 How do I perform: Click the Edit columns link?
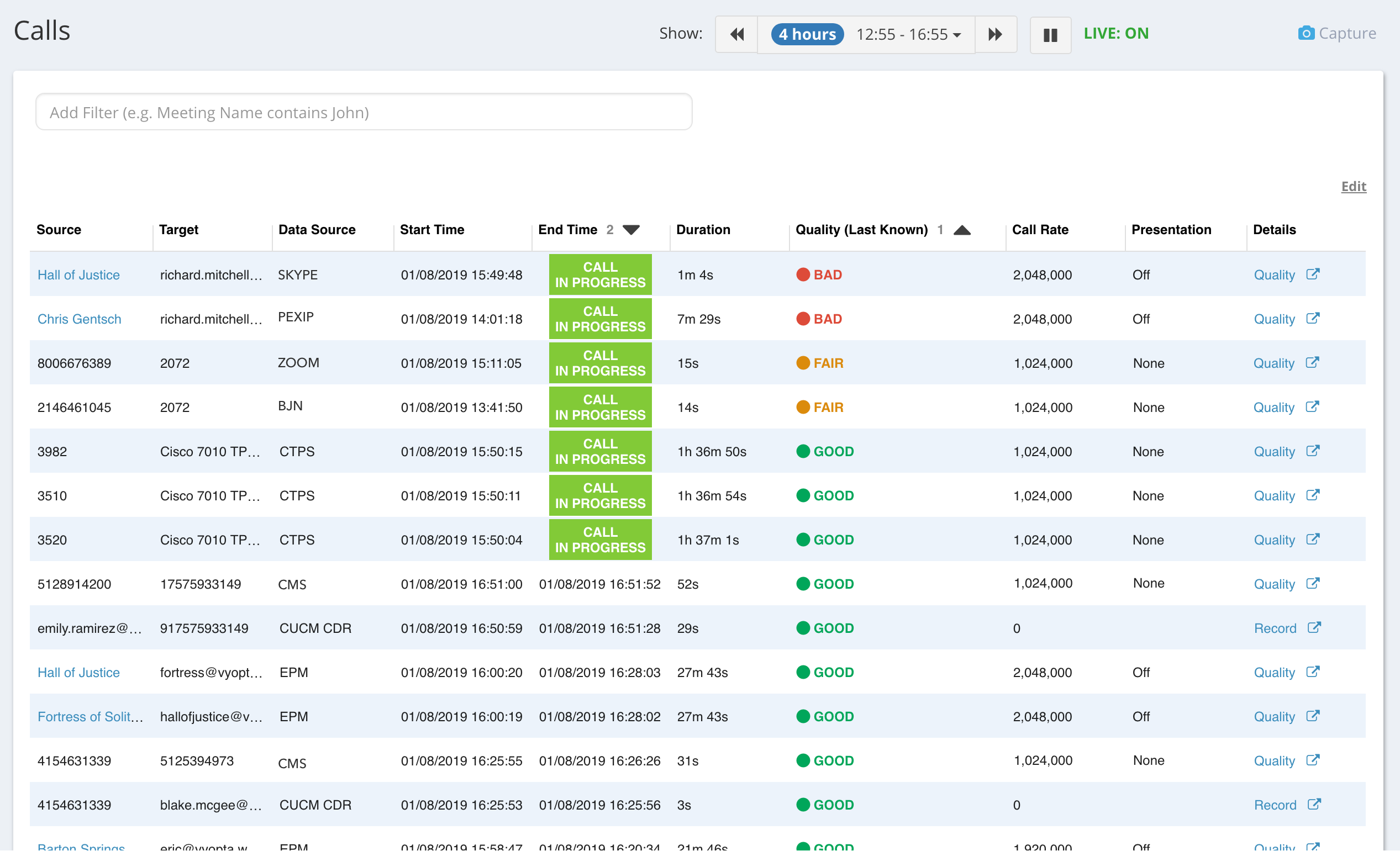1354,186
